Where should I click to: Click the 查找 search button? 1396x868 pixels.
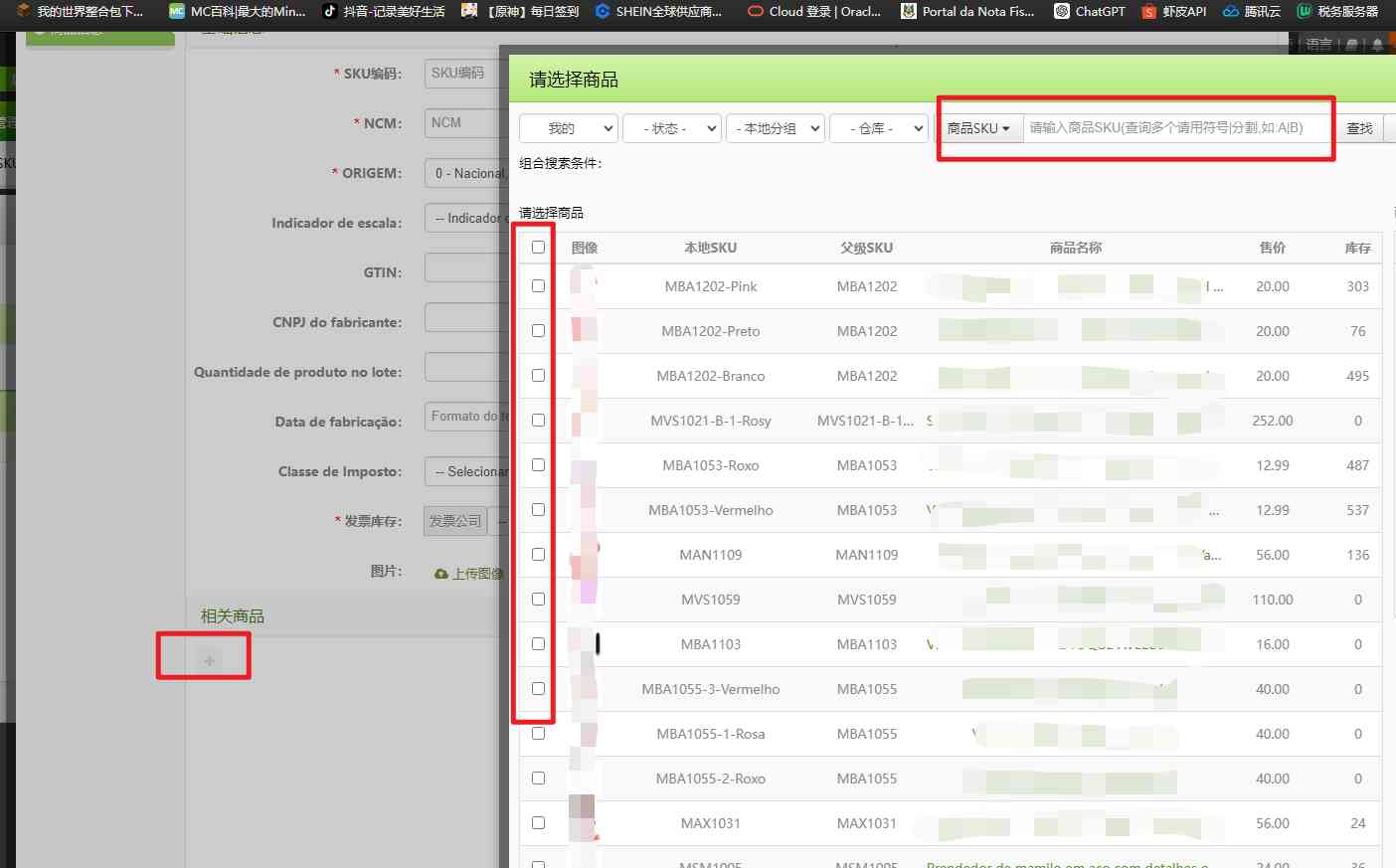pyautogui.click(x=1359, y=128)
